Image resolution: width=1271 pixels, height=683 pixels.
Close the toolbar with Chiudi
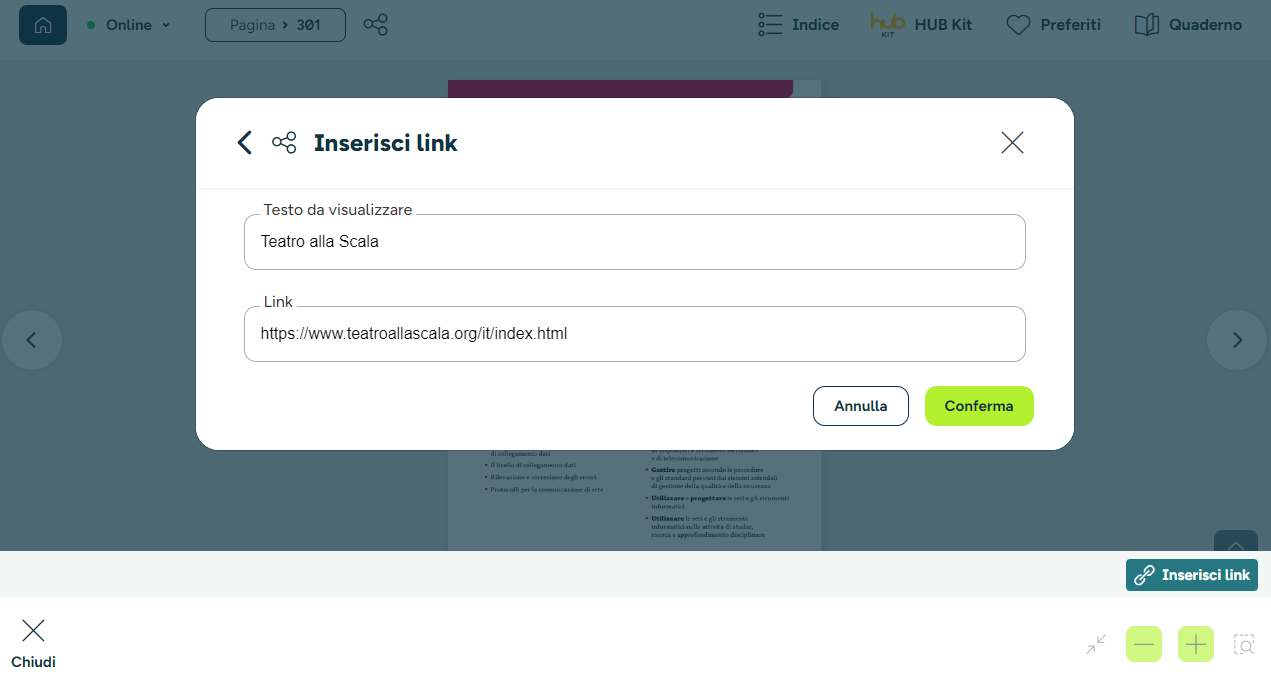click(x=33, y=643)
